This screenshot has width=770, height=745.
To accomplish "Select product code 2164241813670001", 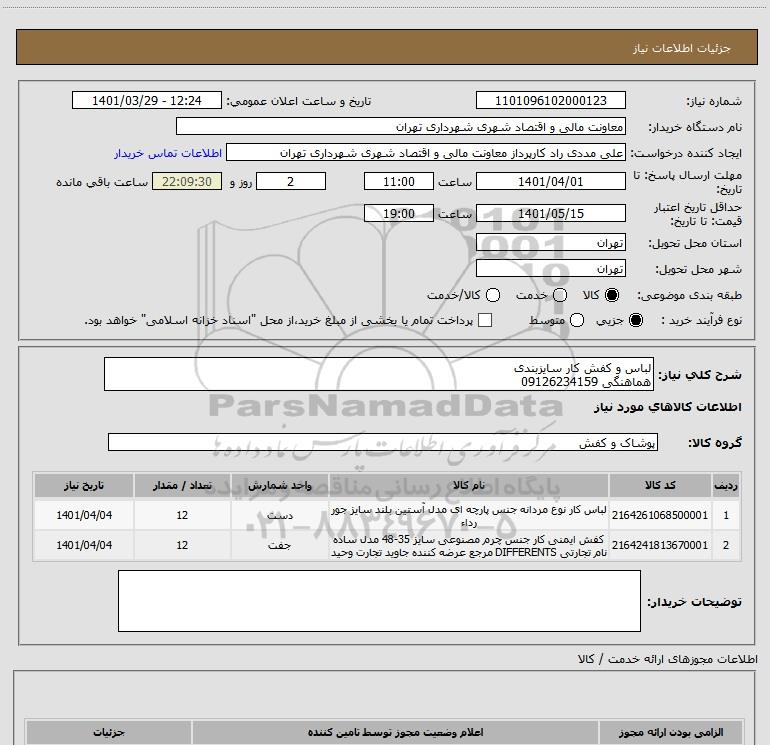I will (660, 545).
